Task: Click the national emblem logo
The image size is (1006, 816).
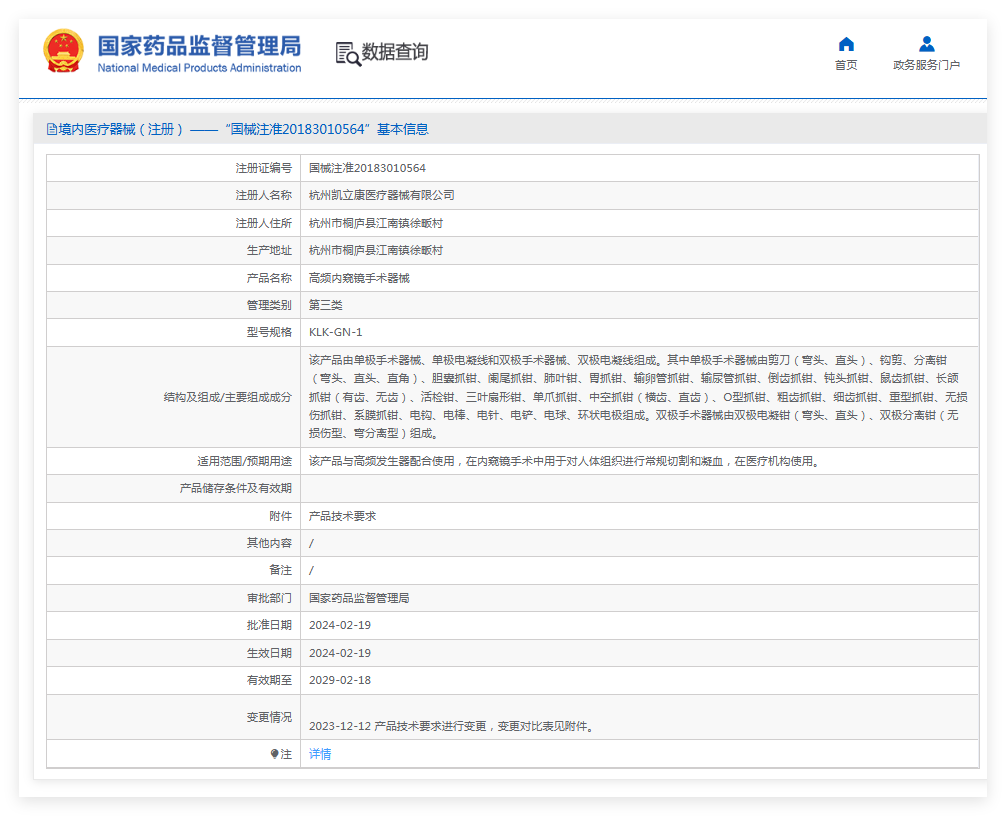Action: pos(63,51)
